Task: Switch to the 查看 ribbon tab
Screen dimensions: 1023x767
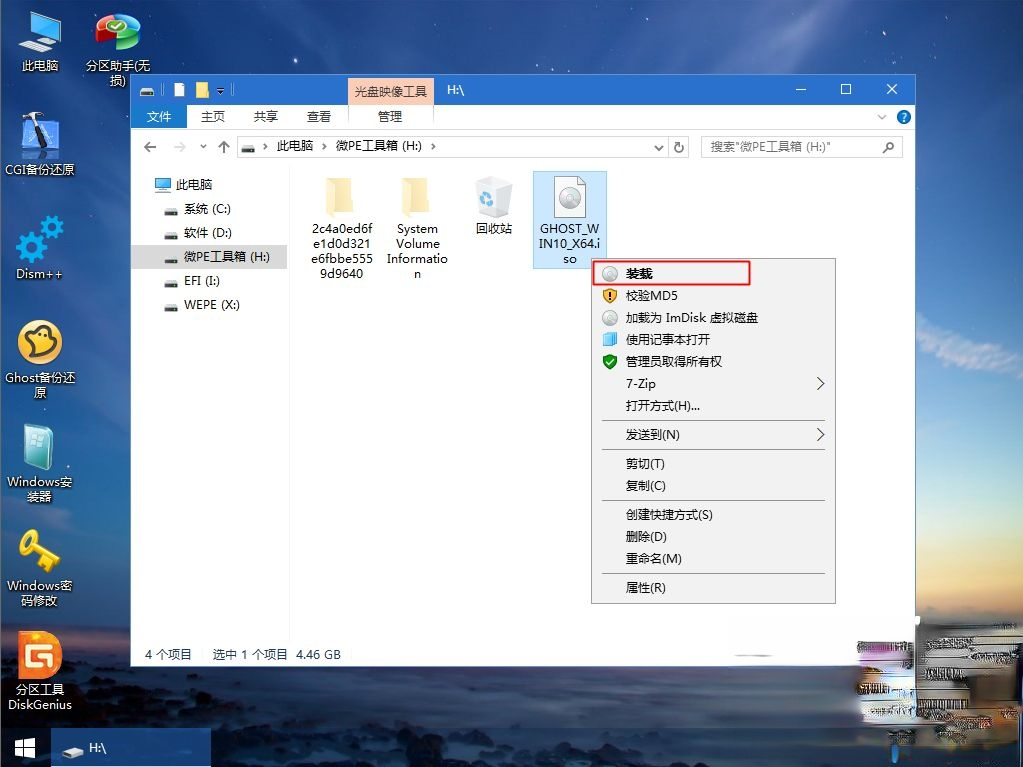Action: 318,116
